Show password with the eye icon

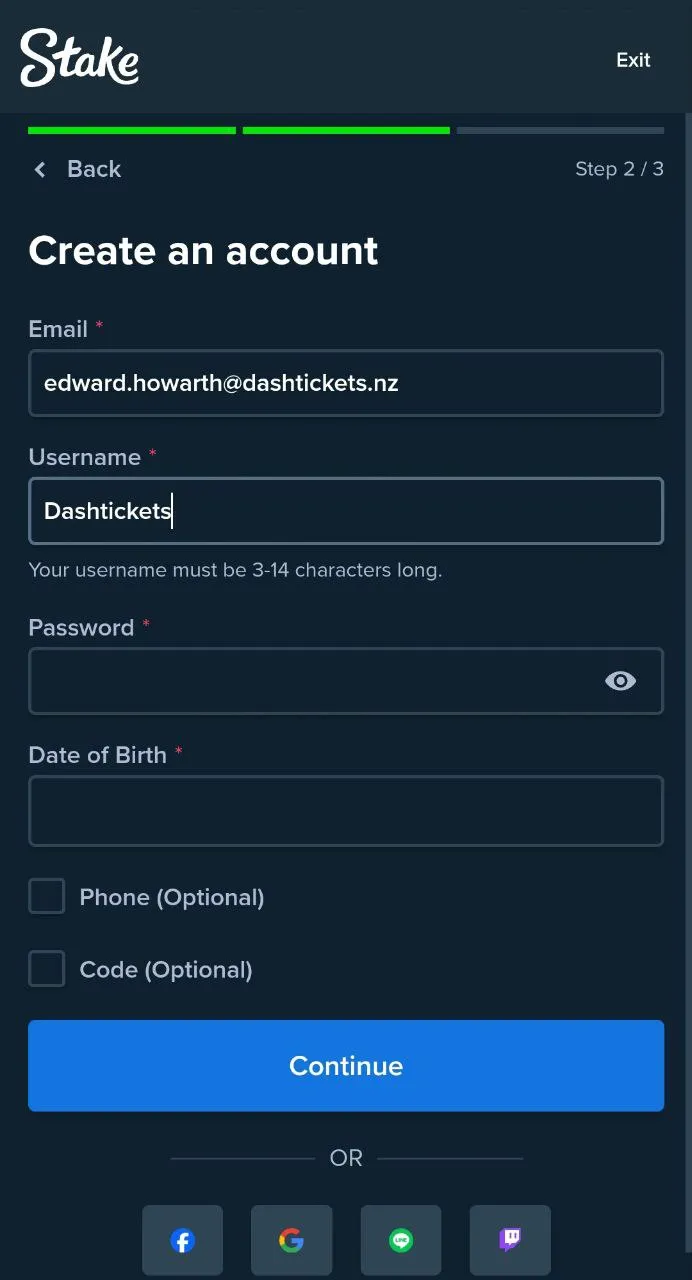620,681
